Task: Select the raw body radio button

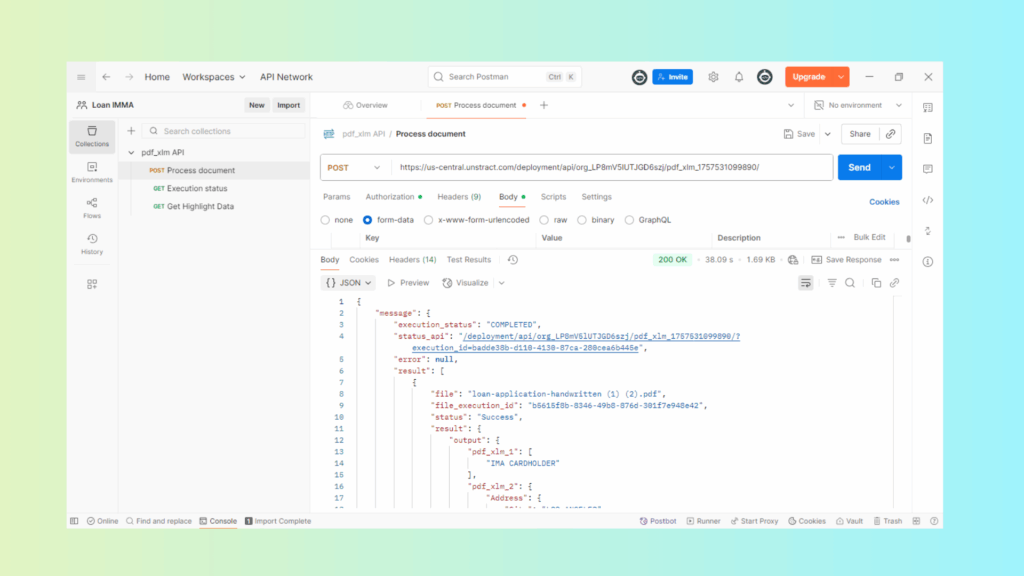Action: (x=545, y=220)
